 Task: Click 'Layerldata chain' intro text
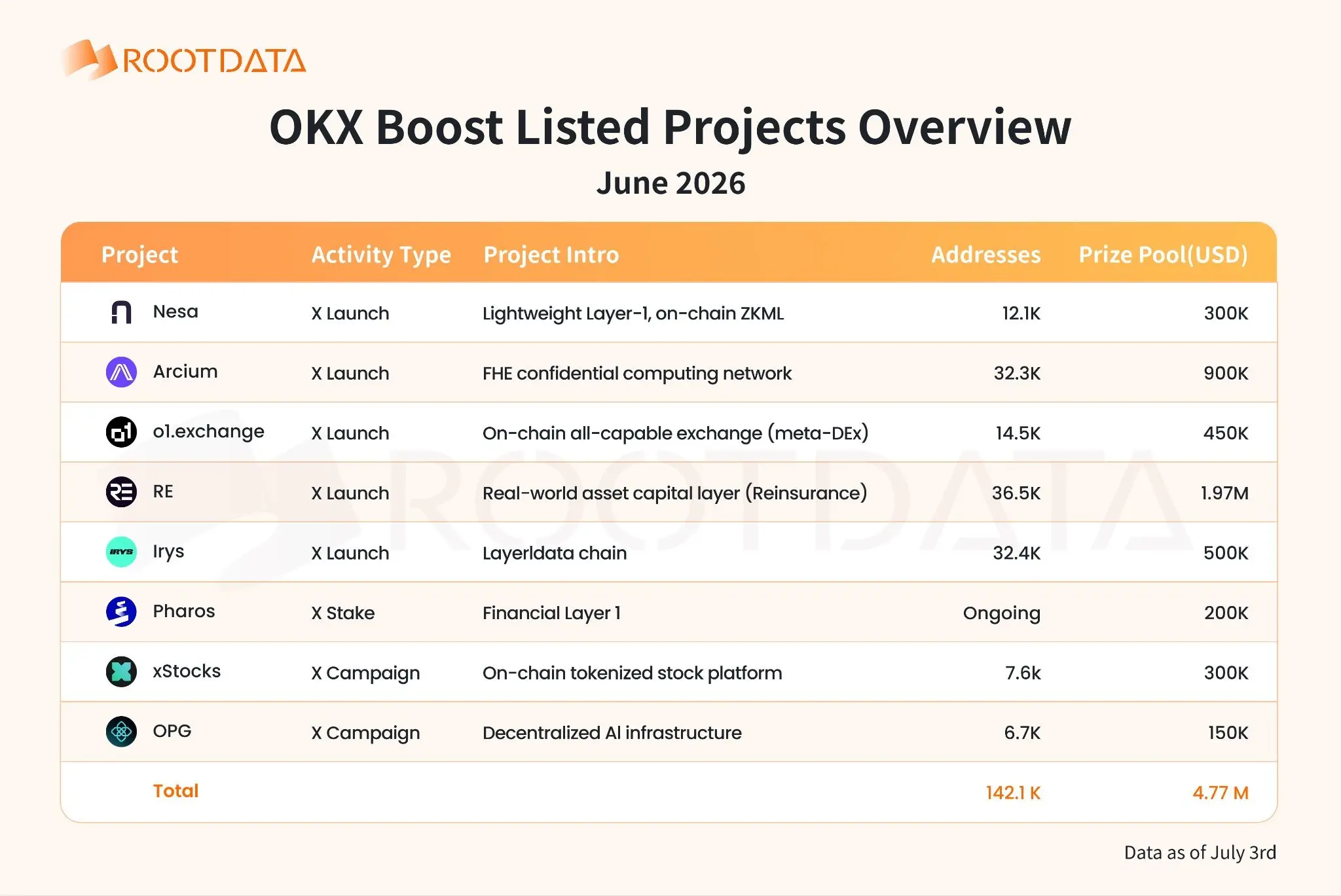click(555, 554)
